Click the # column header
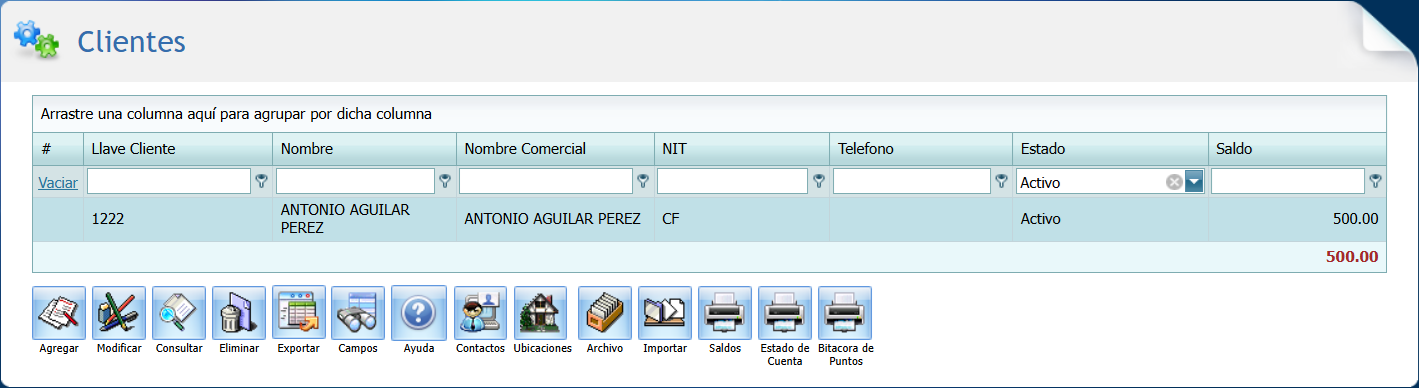1419x388 pixels. click(x=58, y=149)
